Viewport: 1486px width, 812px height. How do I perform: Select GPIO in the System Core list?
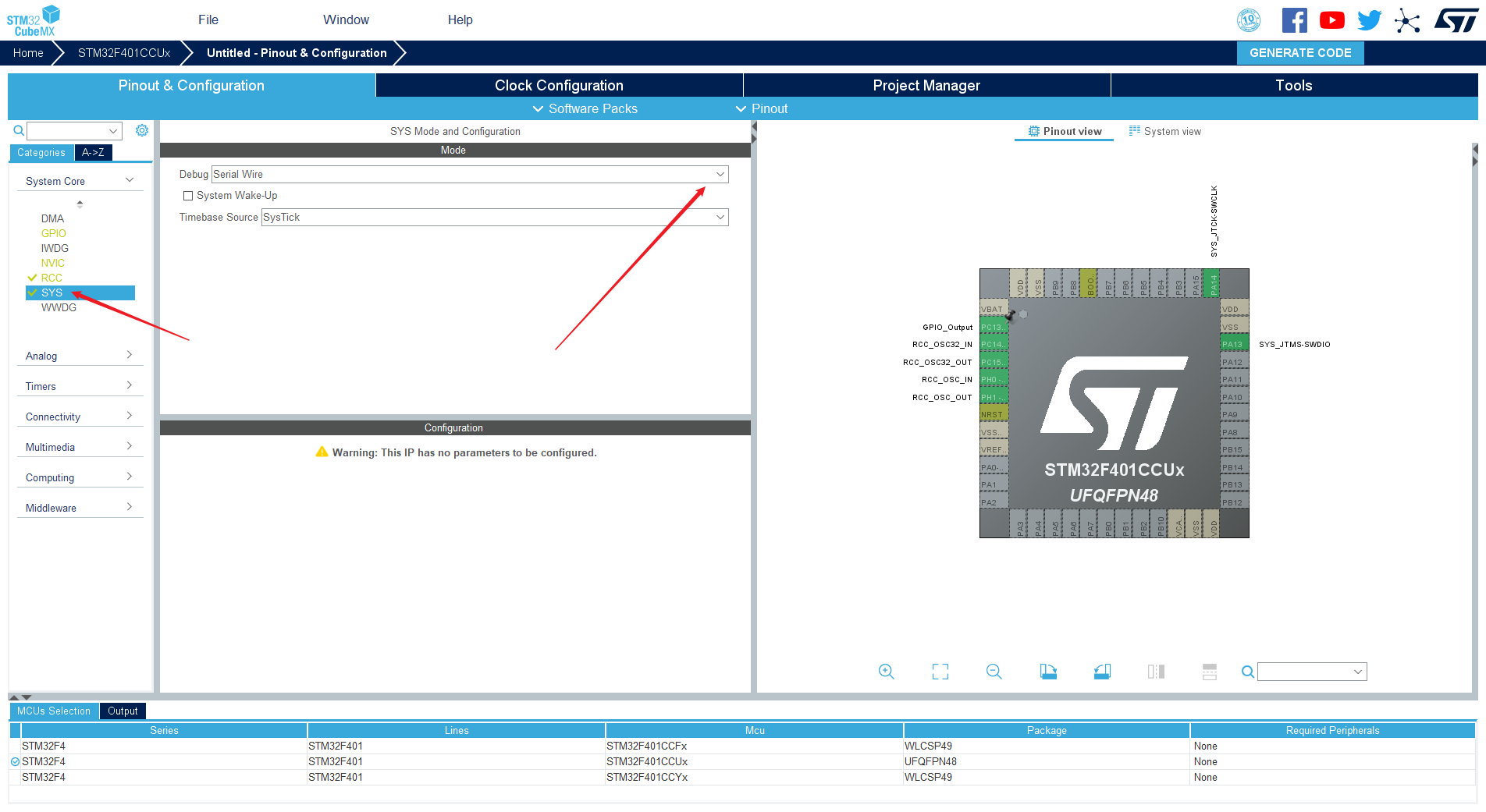click(54, 233)
